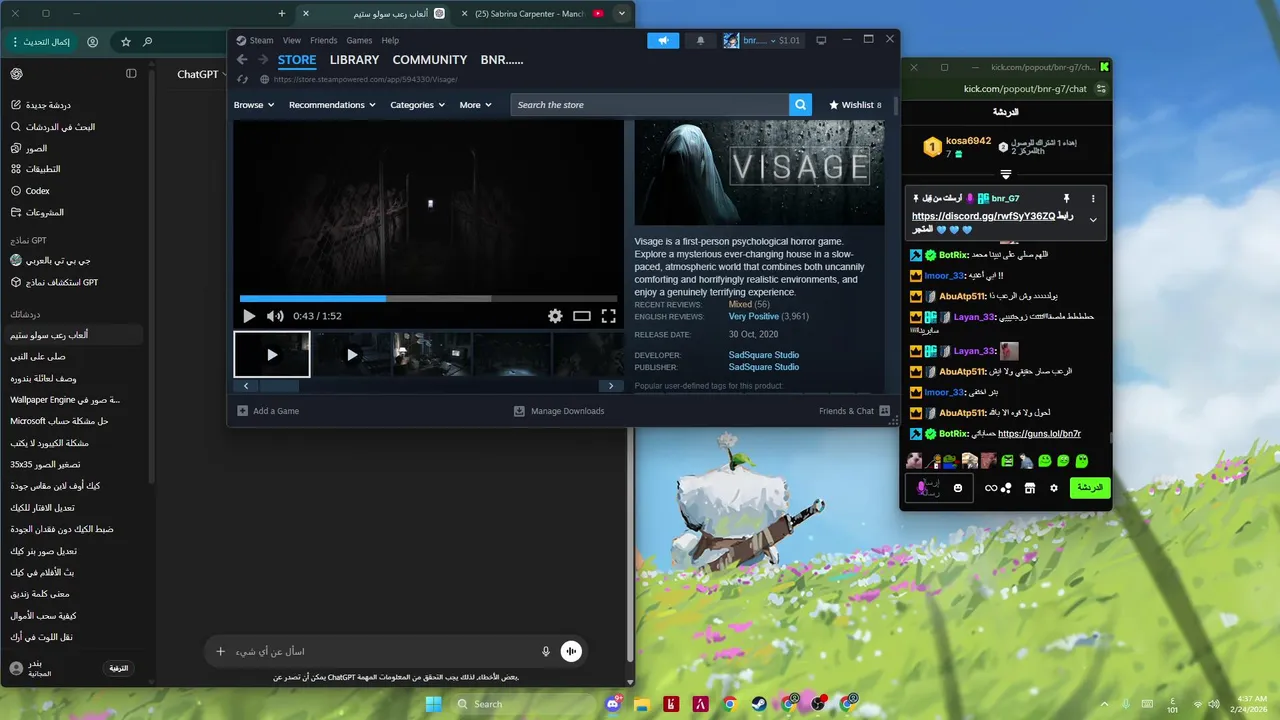
Task: Switch Steam to Big Picture mode
Action: (x=821, y=40)
